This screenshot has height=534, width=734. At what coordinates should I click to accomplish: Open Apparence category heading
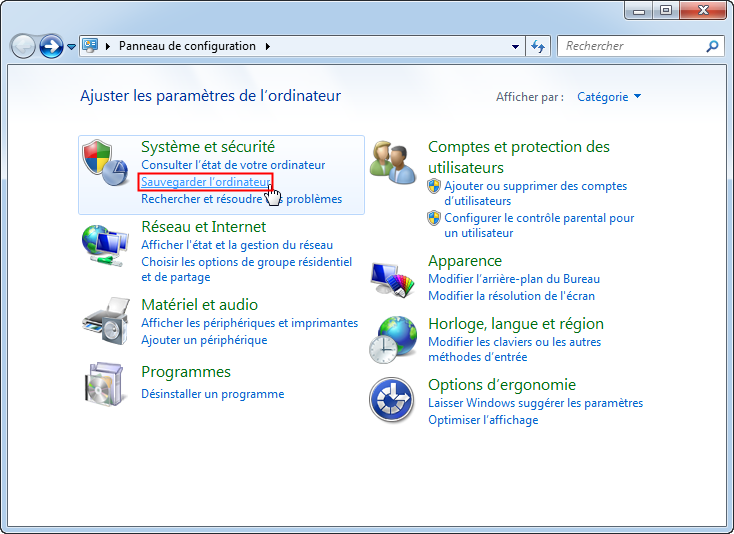click(x=465, y=261)
